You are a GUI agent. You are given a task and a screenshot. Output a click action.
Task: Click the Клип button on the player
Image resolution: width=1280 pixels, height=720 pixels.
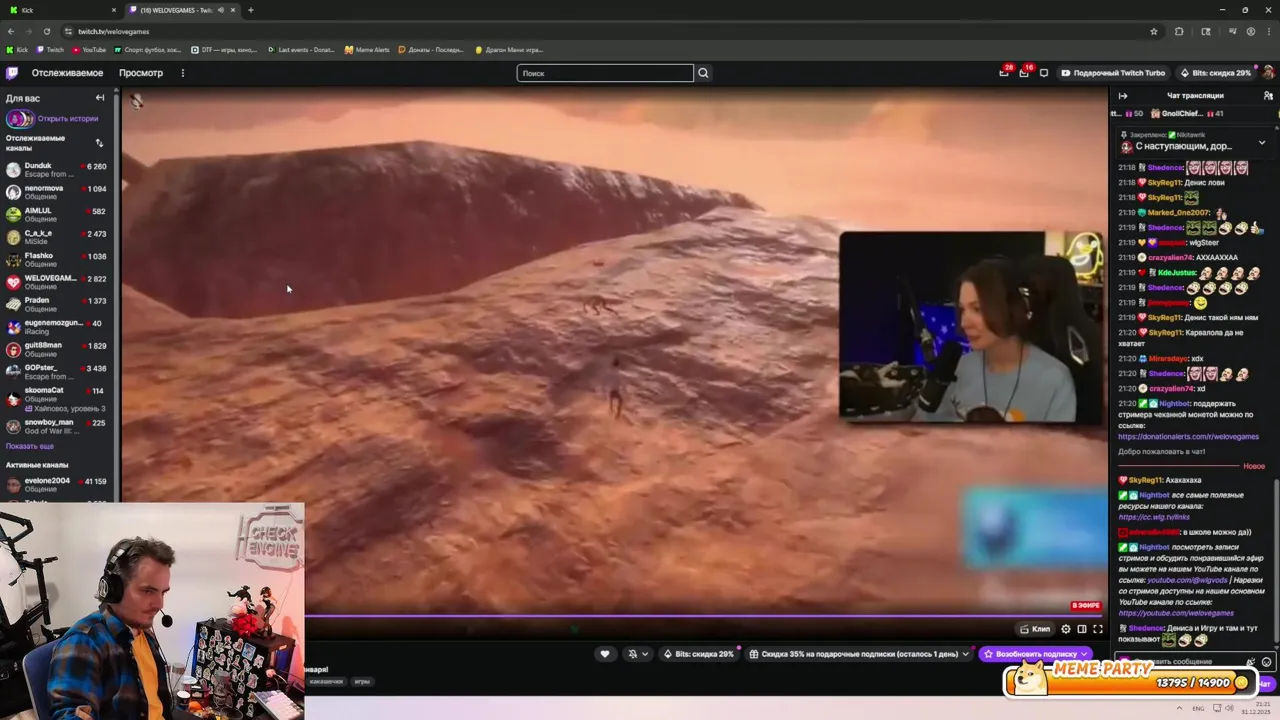pos(1035,629)
